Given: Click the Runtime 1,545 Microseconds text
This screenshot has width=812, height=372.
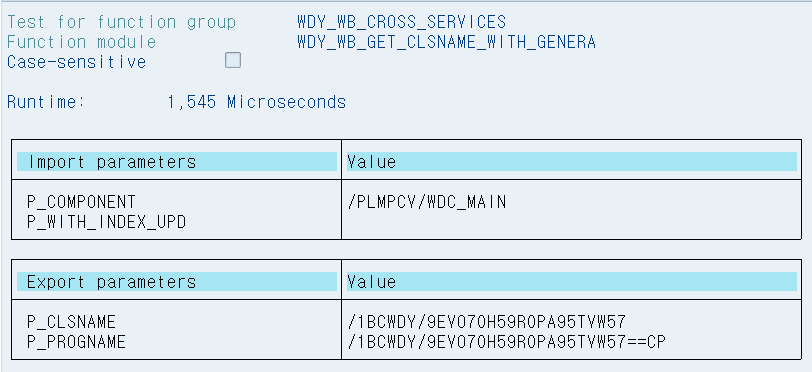Looking at the screenshot, I should [177, 102].
